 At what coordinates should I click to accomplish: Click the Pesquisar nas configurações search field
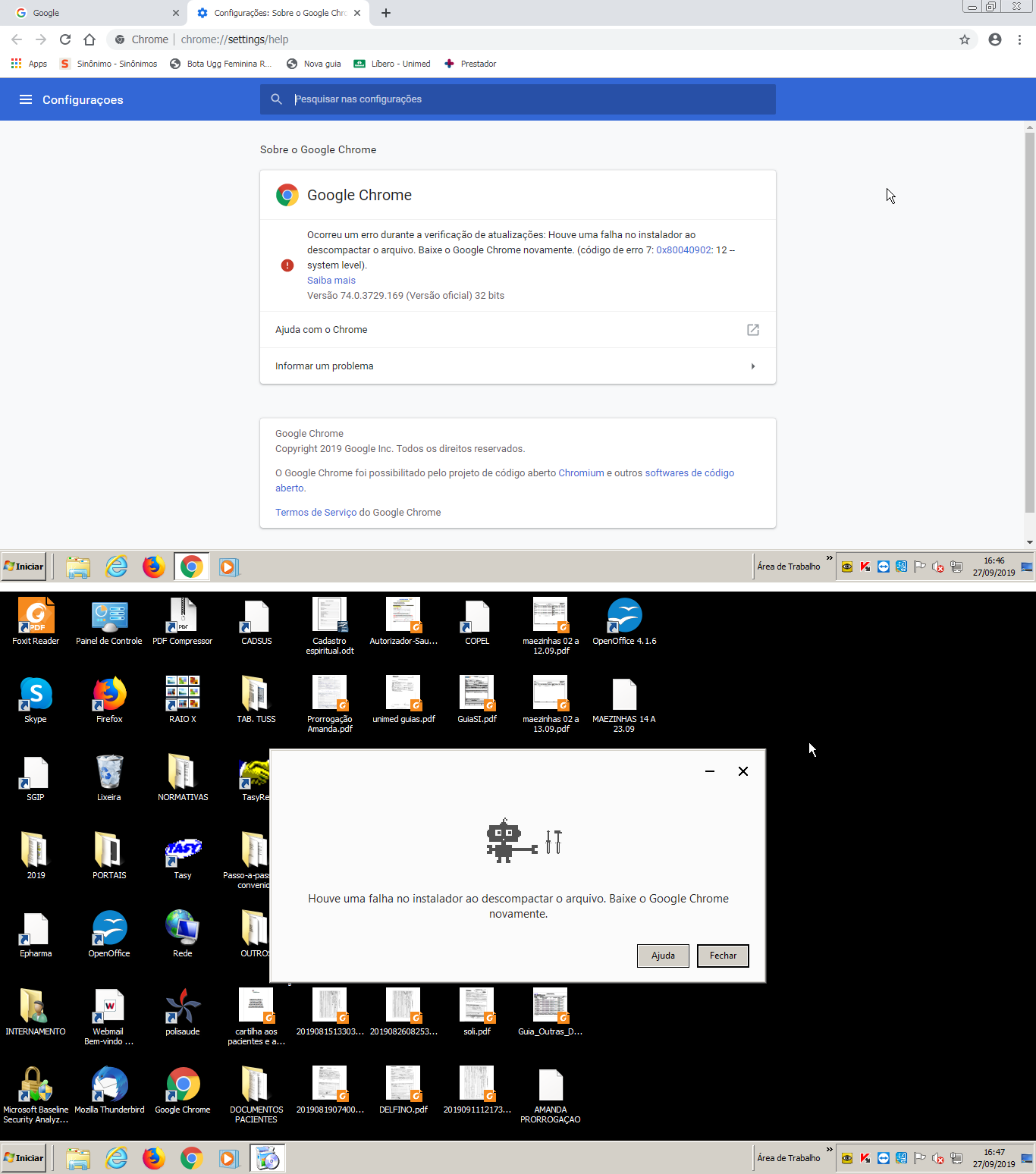pos(518,99)
